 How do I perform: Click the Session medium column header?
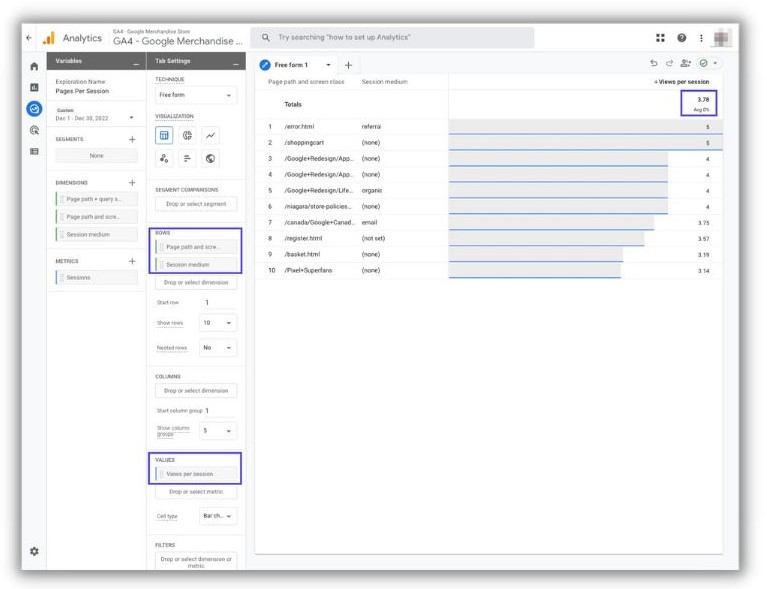click(384, 82)
